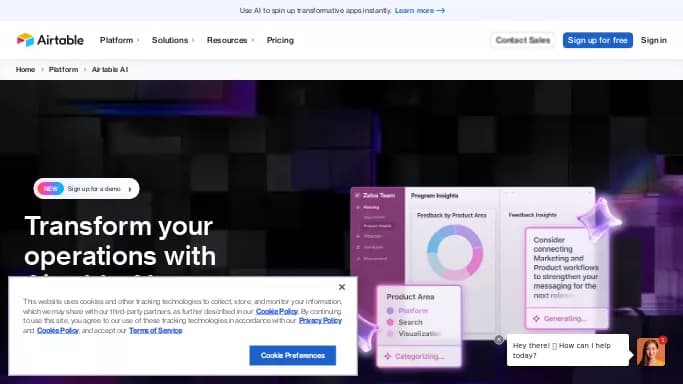Click the Platform color dot

[390, 310]
